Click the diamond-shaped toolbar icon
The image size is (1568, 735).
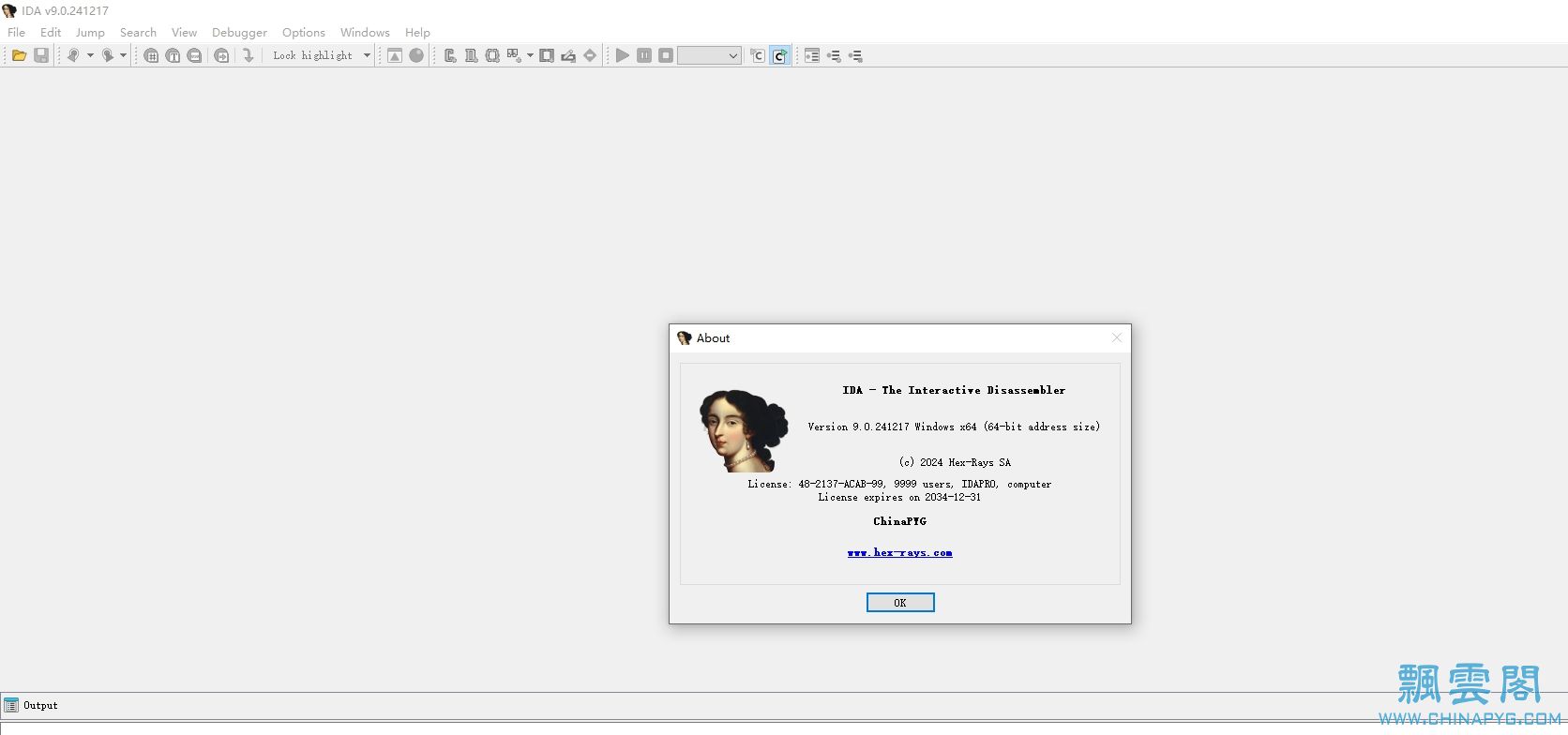click(x=590, y=55)
